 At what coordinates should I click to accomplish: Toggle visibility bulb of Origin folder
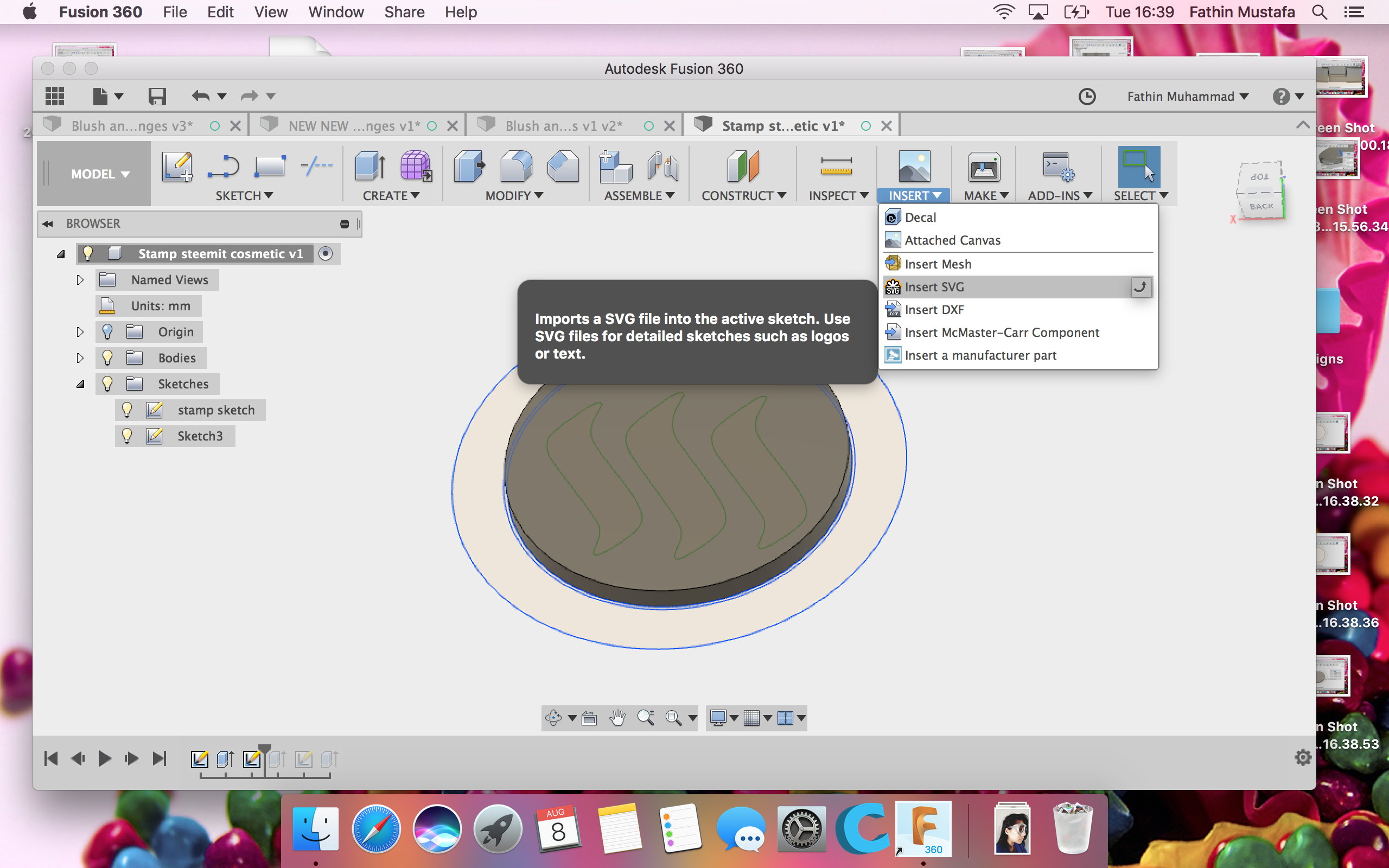pos(107,332)
